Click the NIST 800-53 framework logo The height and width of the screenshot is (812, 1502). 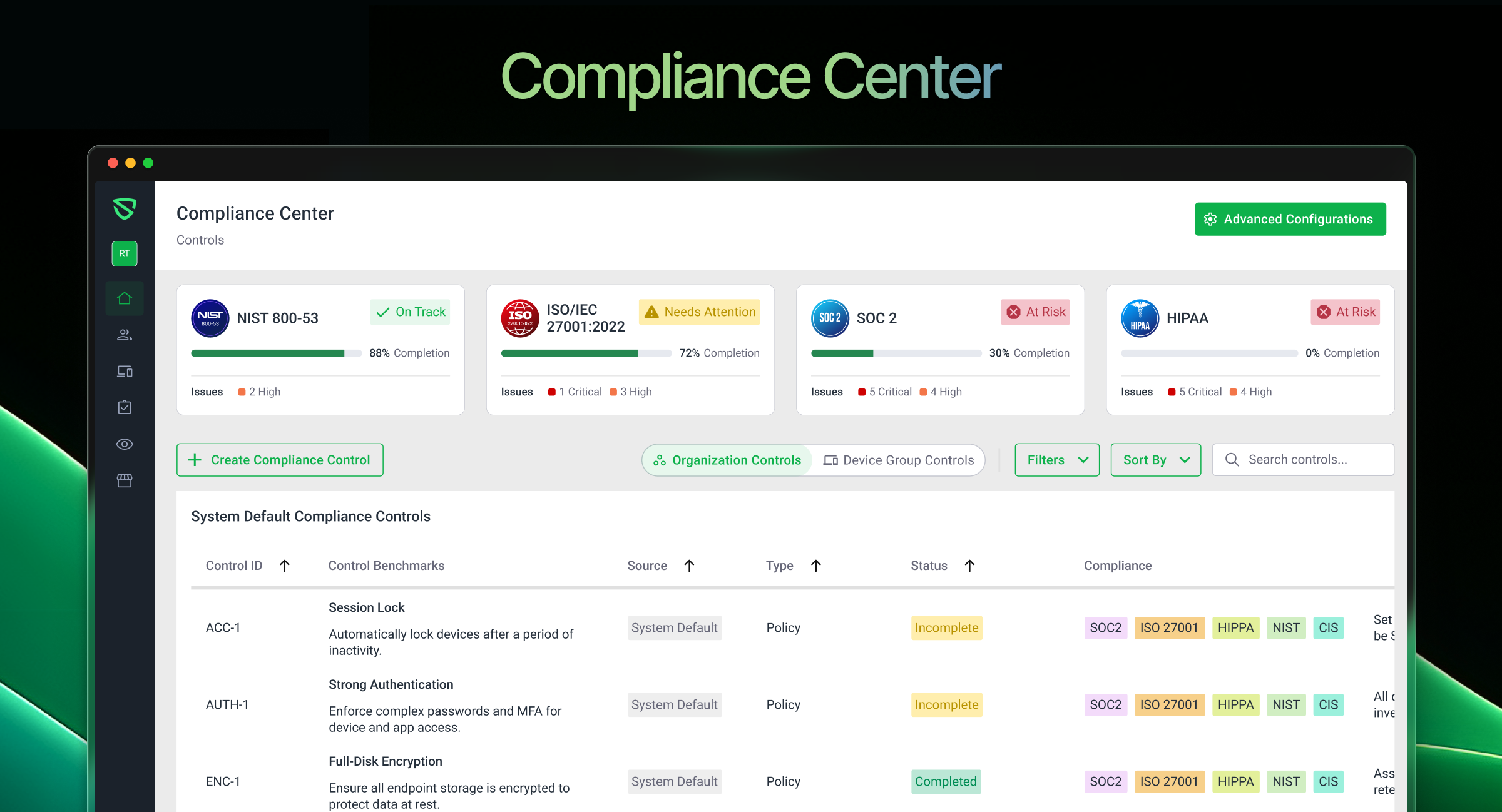210,318
